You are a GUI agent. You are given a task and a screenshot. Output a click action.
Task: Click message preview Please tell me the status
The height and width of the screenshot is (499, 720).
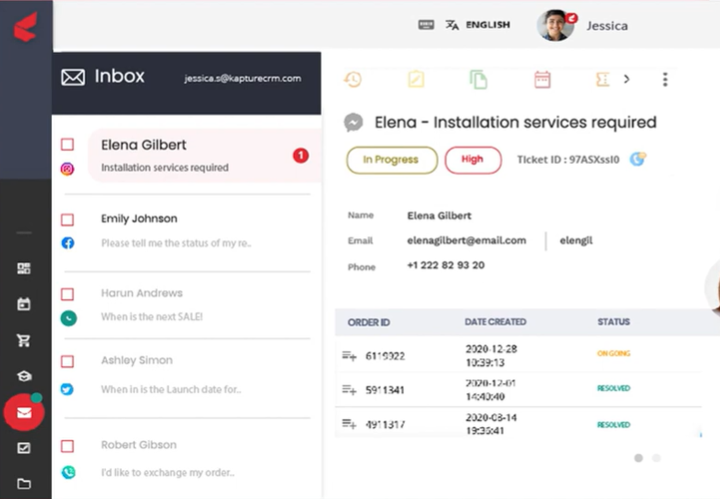pyautogui.click(x=176, y=243)
